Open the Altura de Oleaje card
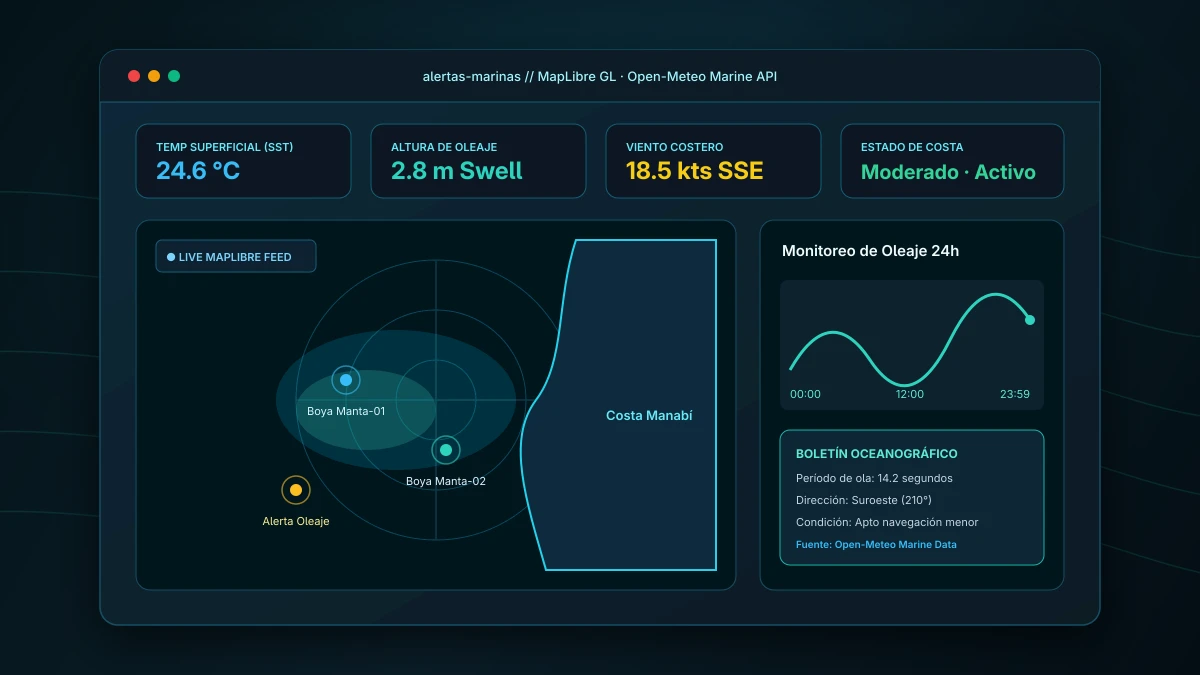Viewport: 1200px width, 675px height. (x=478, y=161)
